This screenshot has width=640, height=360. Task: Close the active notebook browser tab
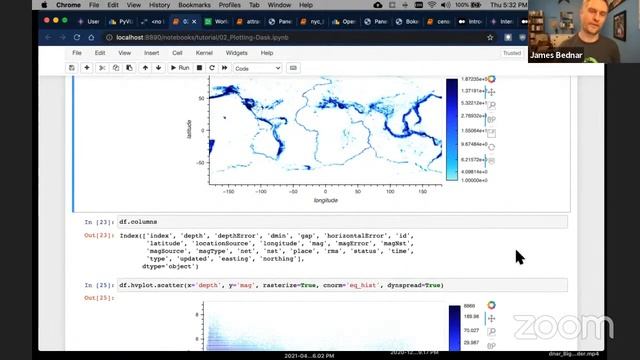click(x=194, y=22)
